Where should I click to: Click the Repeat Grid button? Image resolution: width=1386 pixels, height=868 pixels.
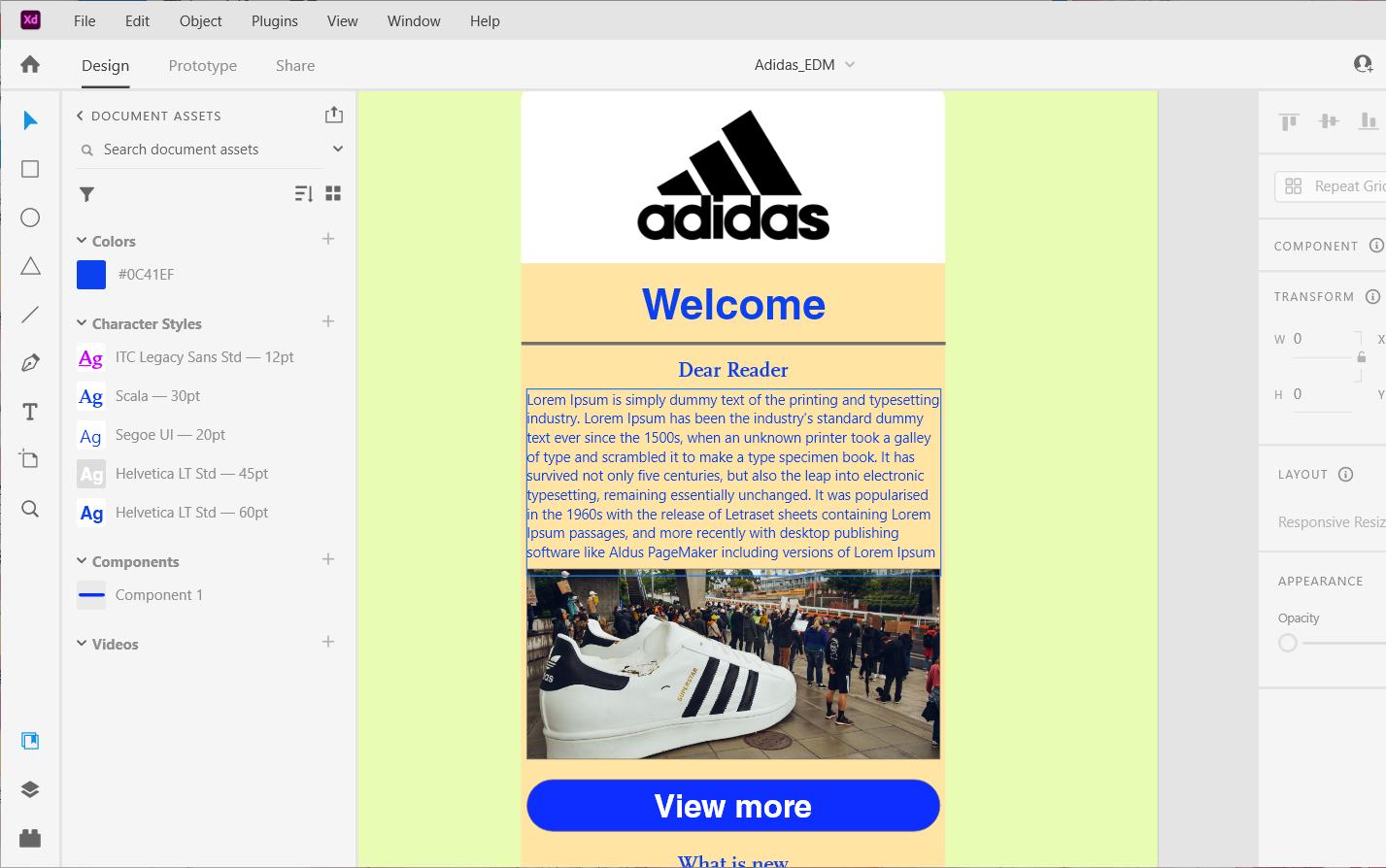point(1331,186)
